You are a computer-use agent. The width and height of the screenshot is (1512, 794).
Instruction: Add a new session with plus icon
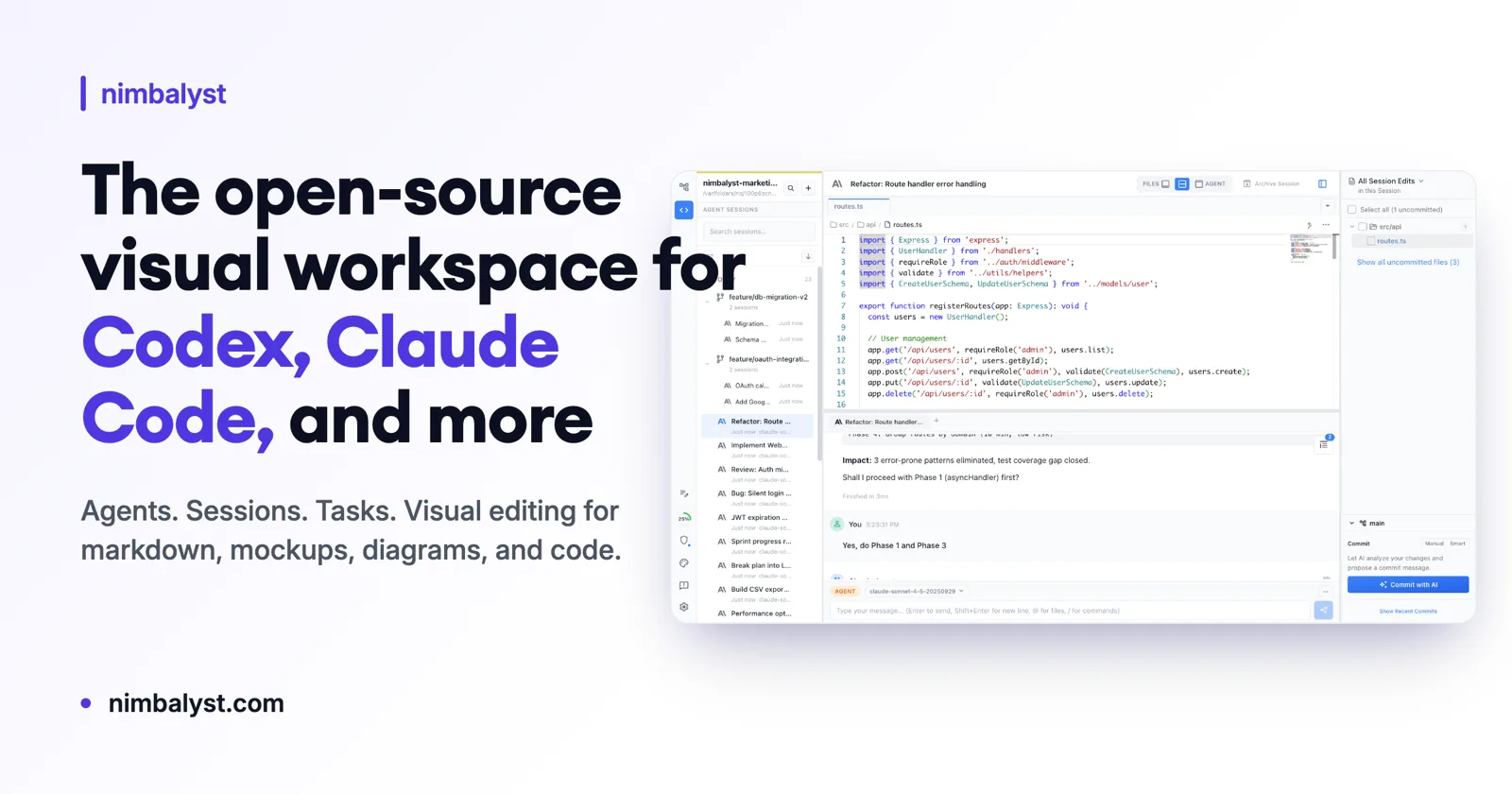[x=808, y=188]
